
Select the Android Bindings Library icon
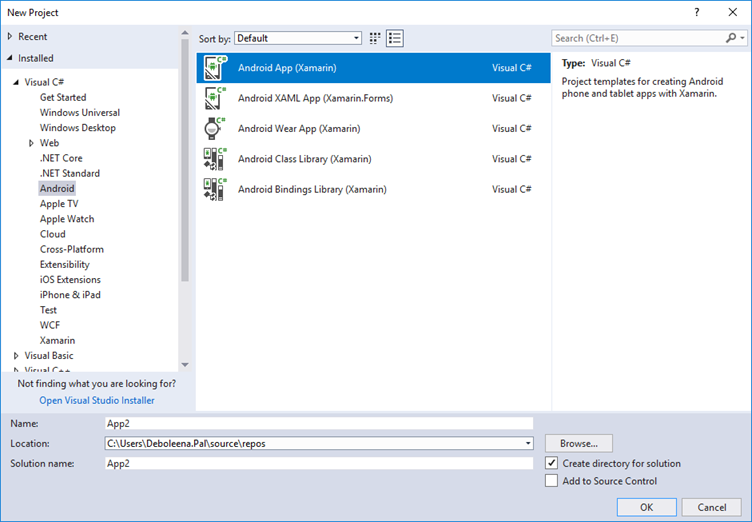coord(215,188)
